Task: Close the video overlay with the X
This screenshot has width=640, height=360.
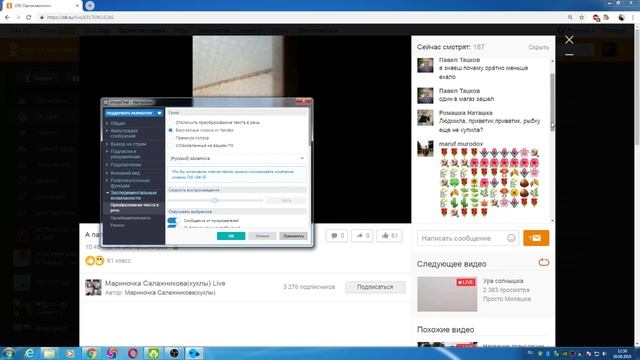Action: click(569, 40)
